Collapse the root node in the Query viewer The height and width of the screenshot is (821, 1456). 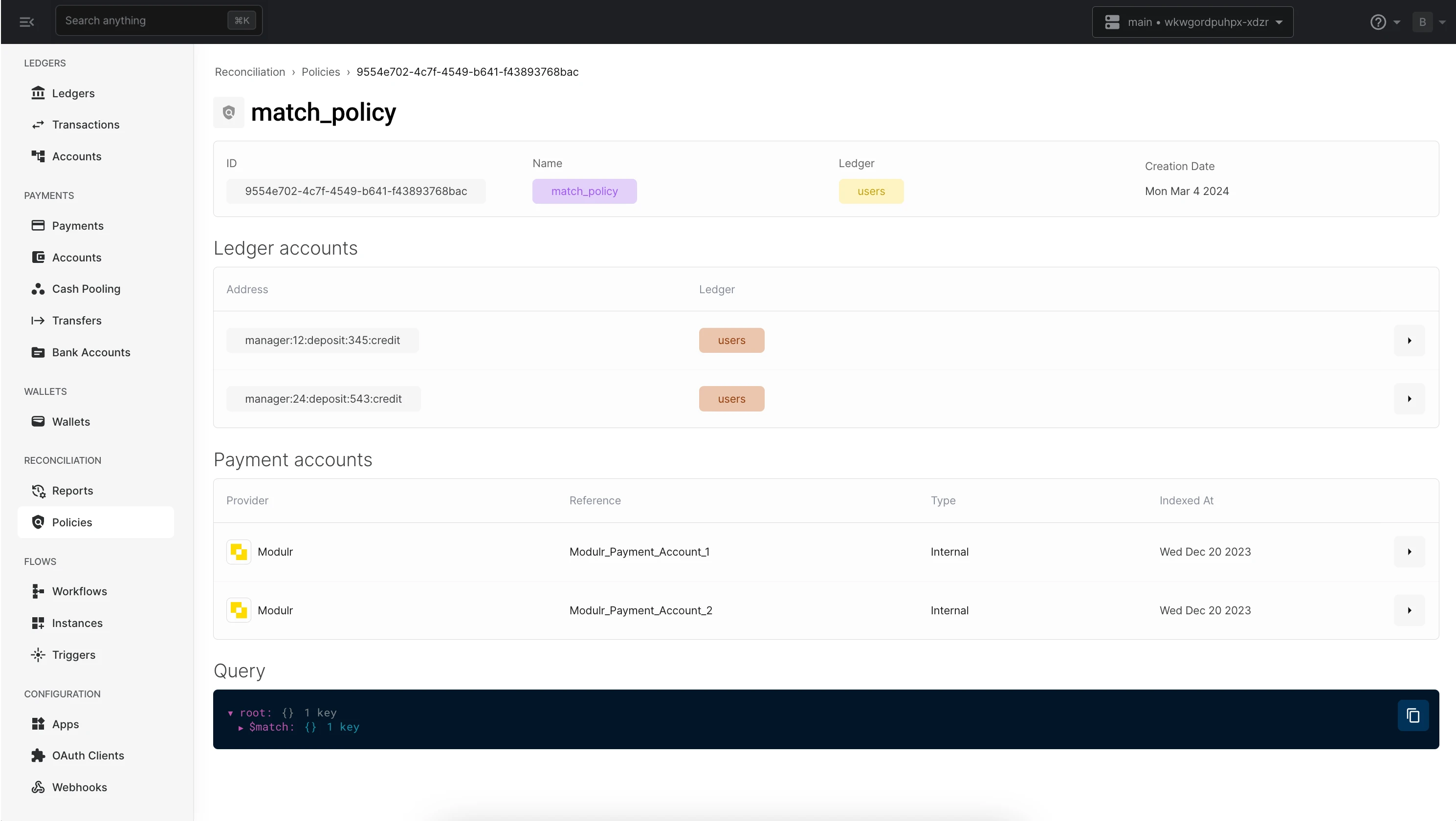(x=231, y=713)
